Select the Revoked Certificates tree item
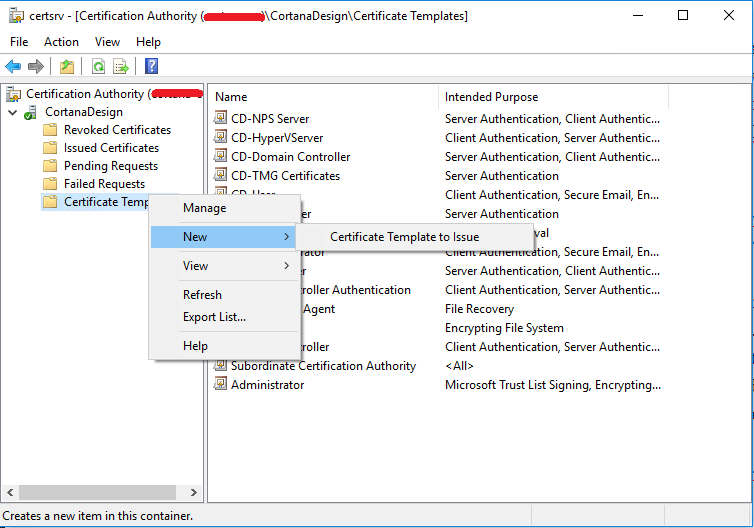The width and height of the screenshot is (754, 528). click(x=117, y=130)
